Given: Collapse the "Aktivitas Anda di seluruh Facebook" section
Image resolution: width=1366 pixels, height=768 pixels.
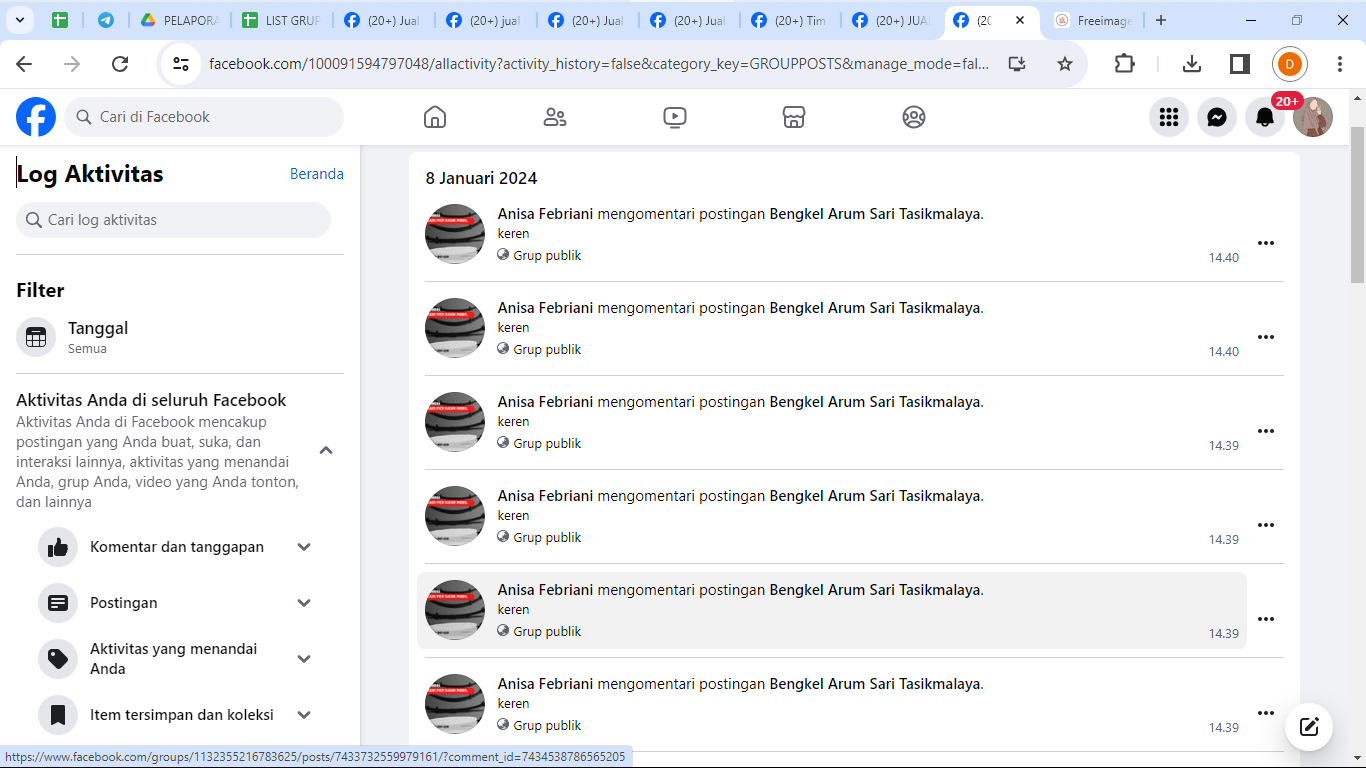Looking at the screenshot, I should [x=326, y=451].
